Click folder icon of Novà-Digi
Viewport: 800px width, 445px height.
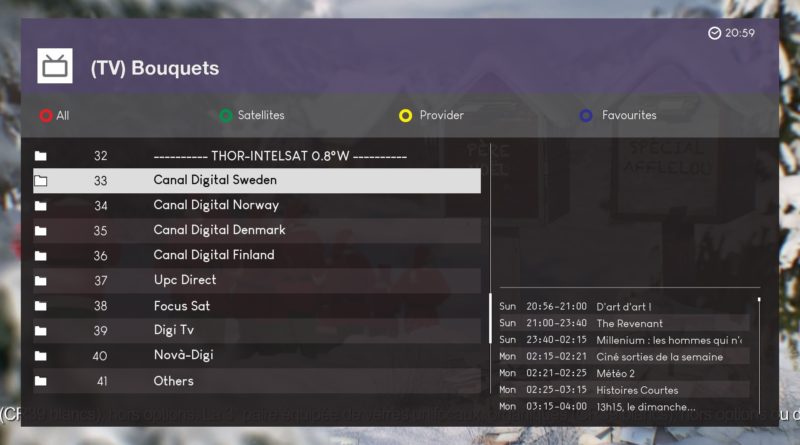tap(41, 356)
